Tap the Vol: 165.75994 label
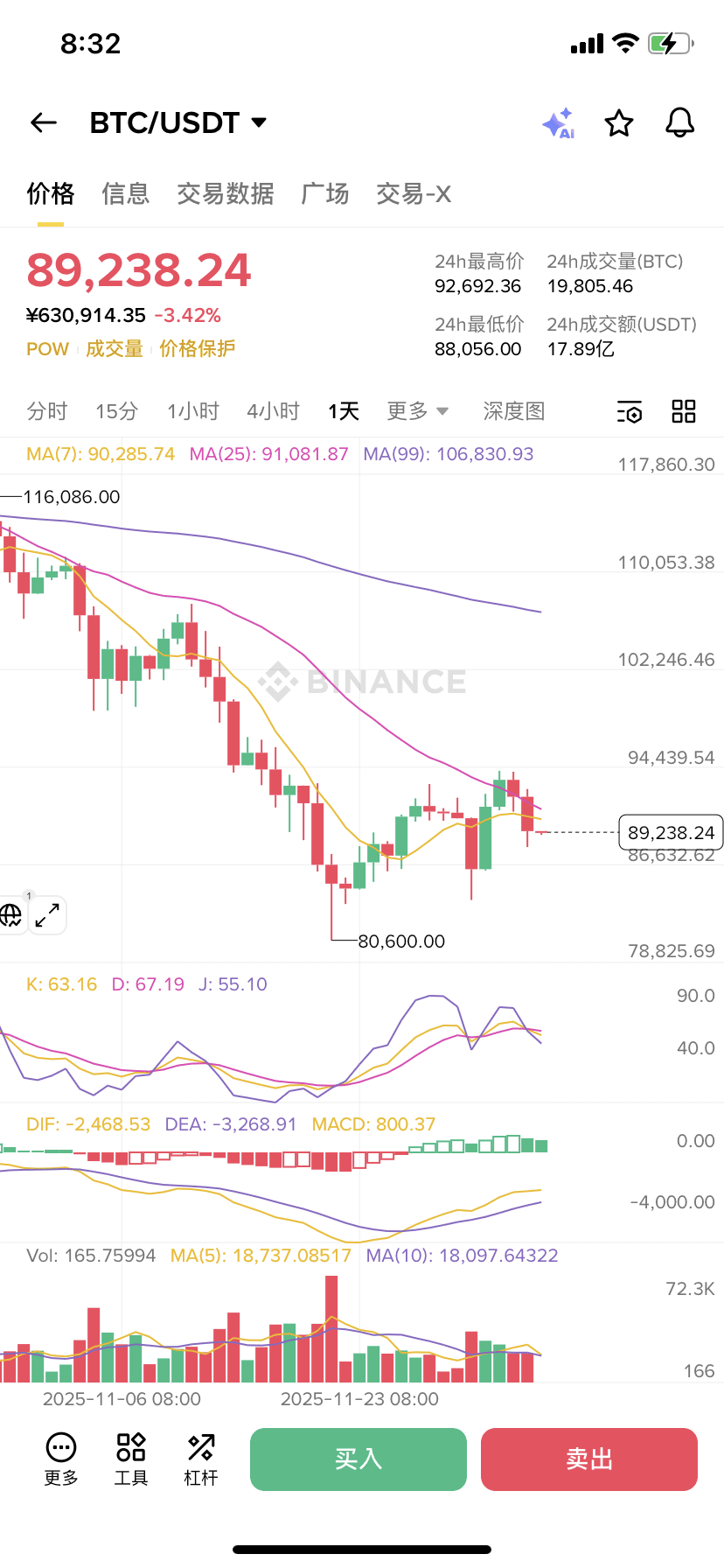Image resolution: width=724 pixels, height=1568 pixels. [x=91, y=1256]
